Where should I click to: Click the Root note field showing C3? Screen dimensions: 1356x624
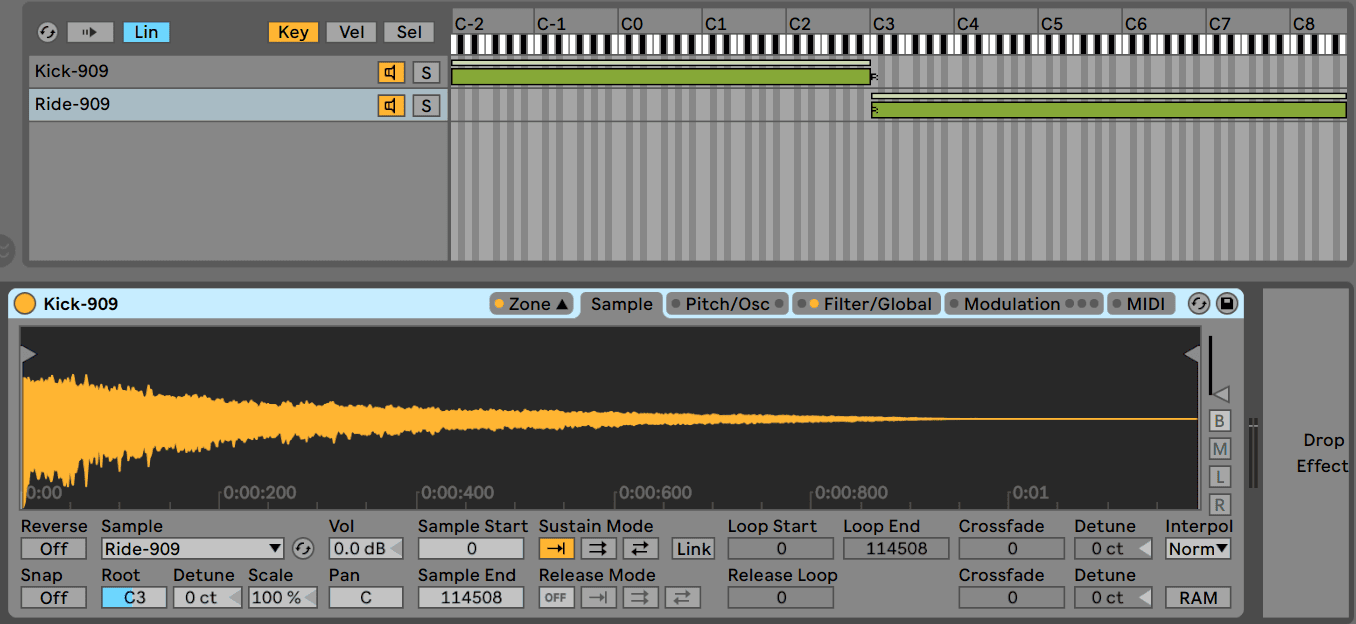tap(133, 597)
